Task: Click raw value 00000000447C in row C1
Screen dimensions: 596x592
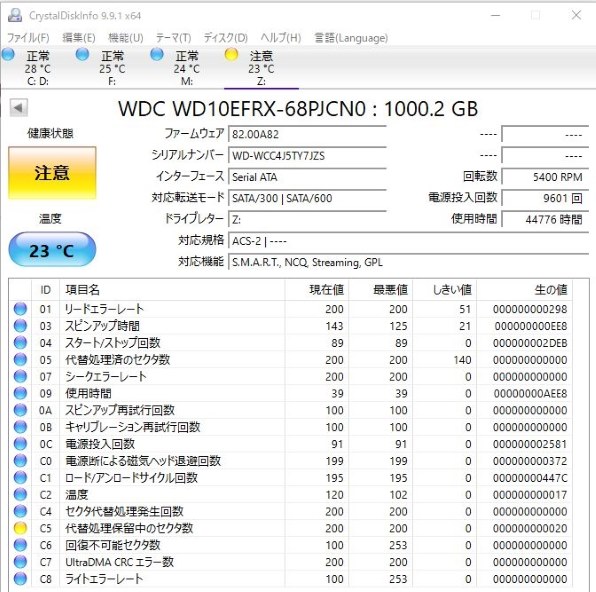Action: click(530, 478)
